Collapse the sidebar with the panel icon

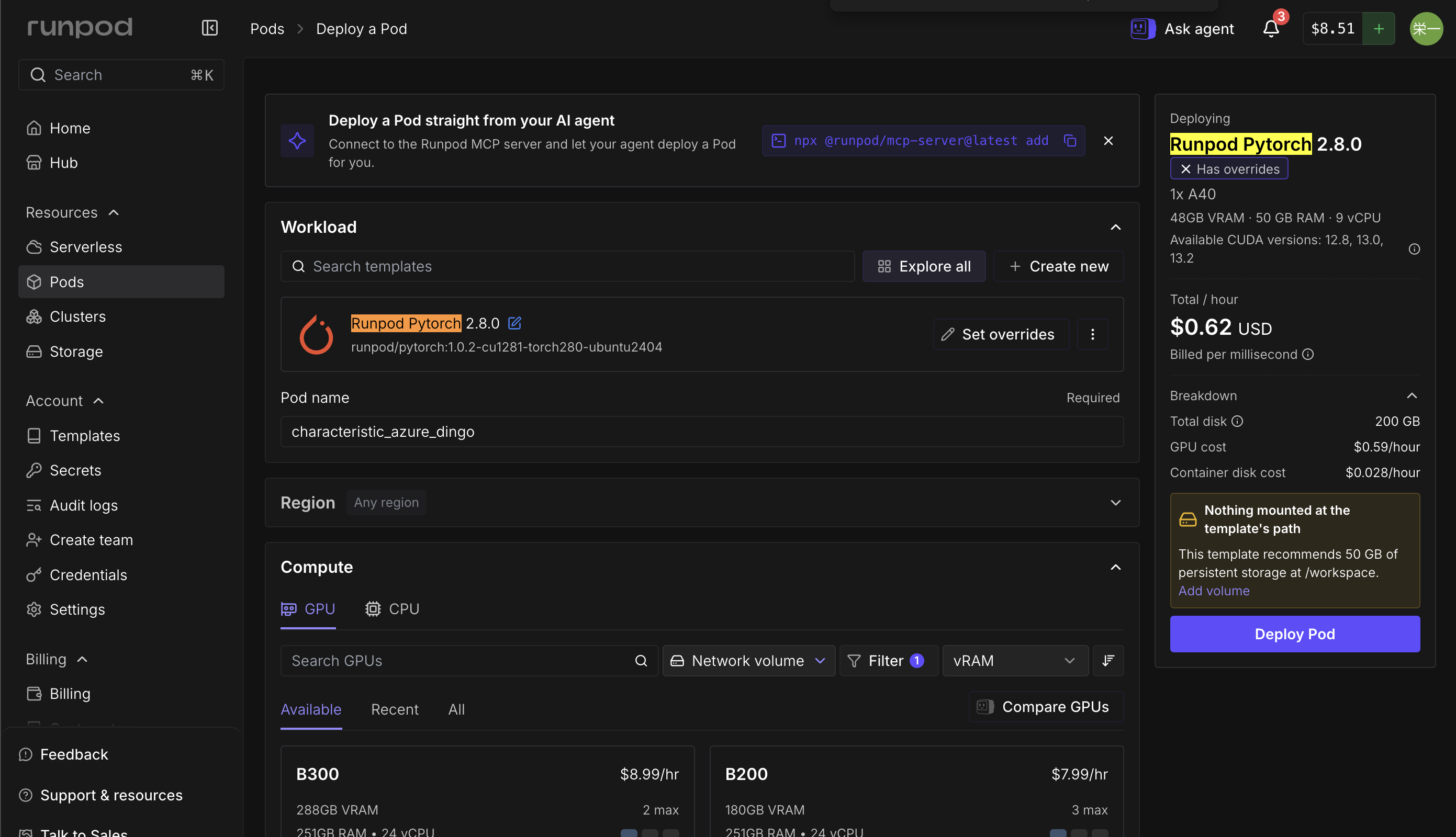(x=209, y=28)
